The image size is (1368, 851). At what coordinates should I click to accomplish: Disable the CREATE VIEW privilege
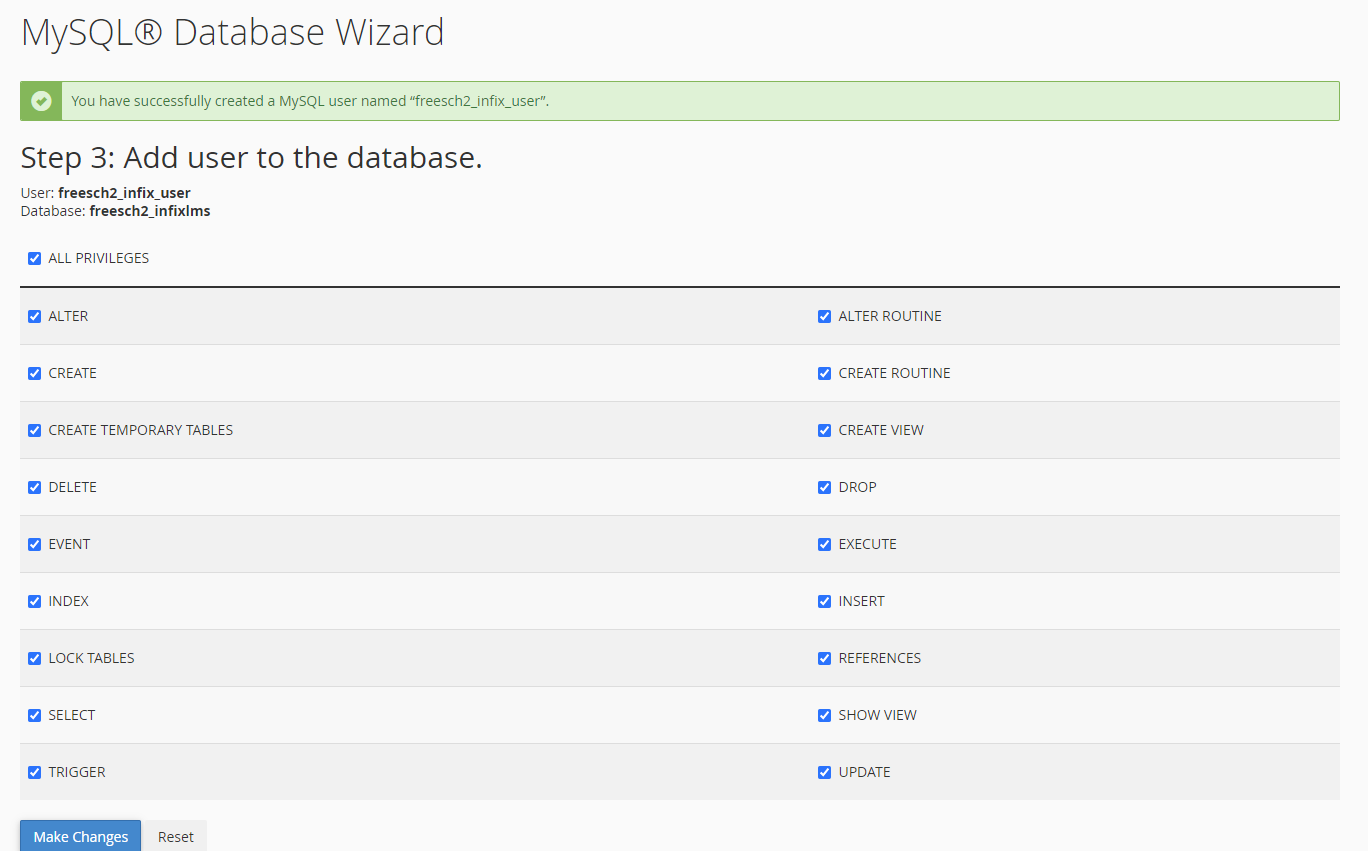click(825, 431)
